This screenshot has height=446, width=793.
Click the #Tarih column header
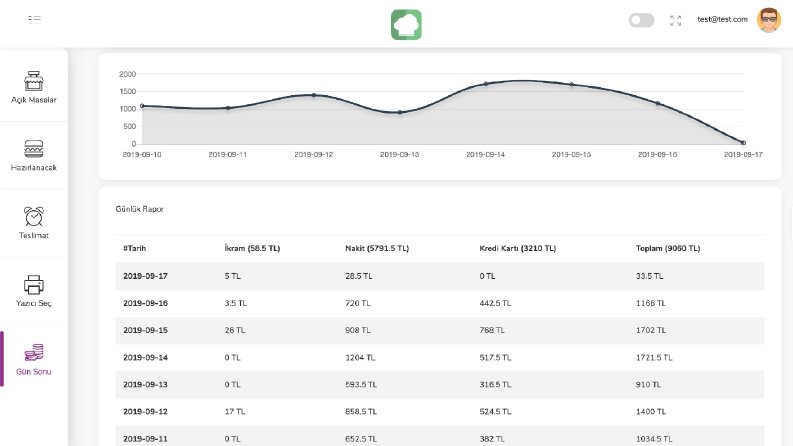(x=135, y=248)
